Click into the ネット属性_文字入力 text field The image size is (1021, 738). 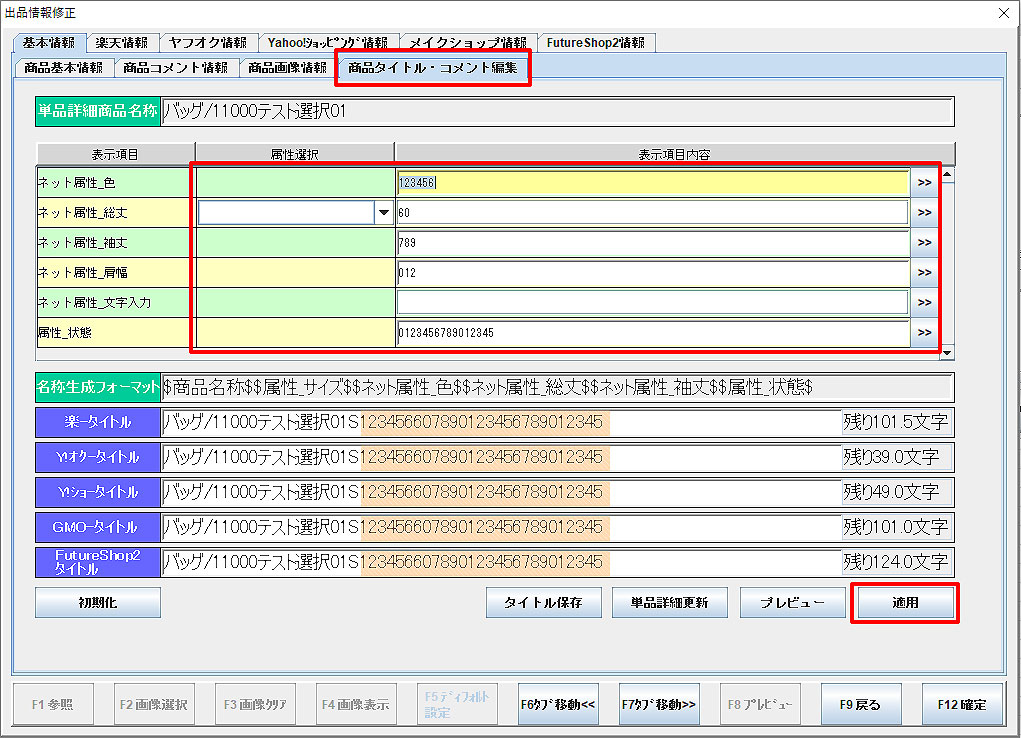[652, 303]
